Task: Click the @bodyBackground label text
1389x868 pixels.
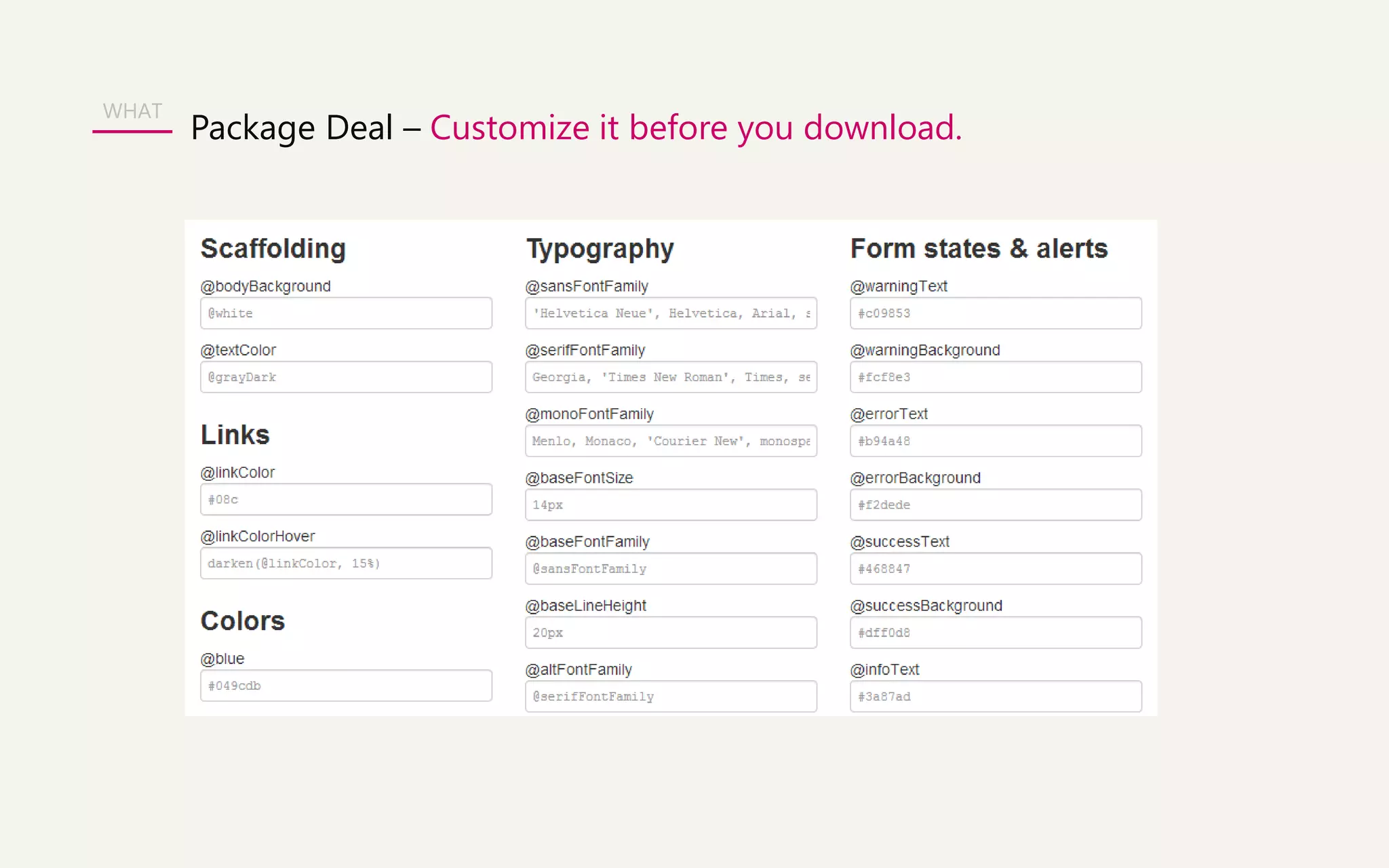Action: pos(266,286)
